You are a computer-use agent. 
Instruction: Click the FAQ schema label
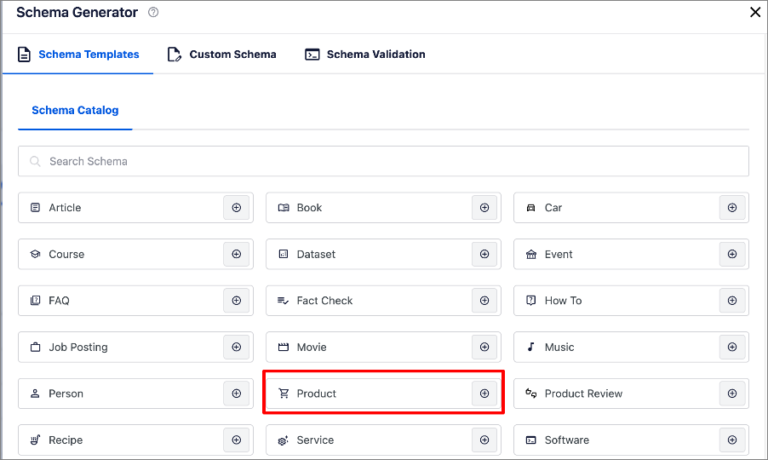pyautogui.click(x=59, y=300)
